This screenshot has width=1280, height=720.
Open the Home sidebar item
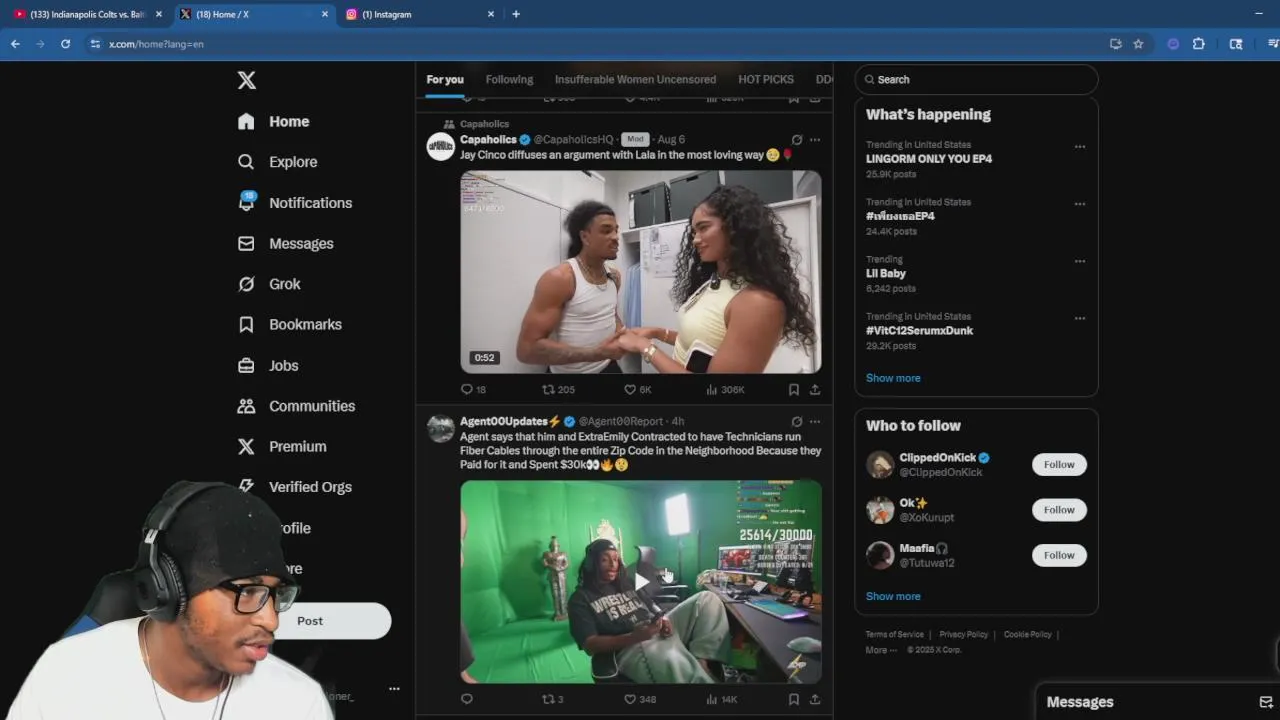(274, 121)
